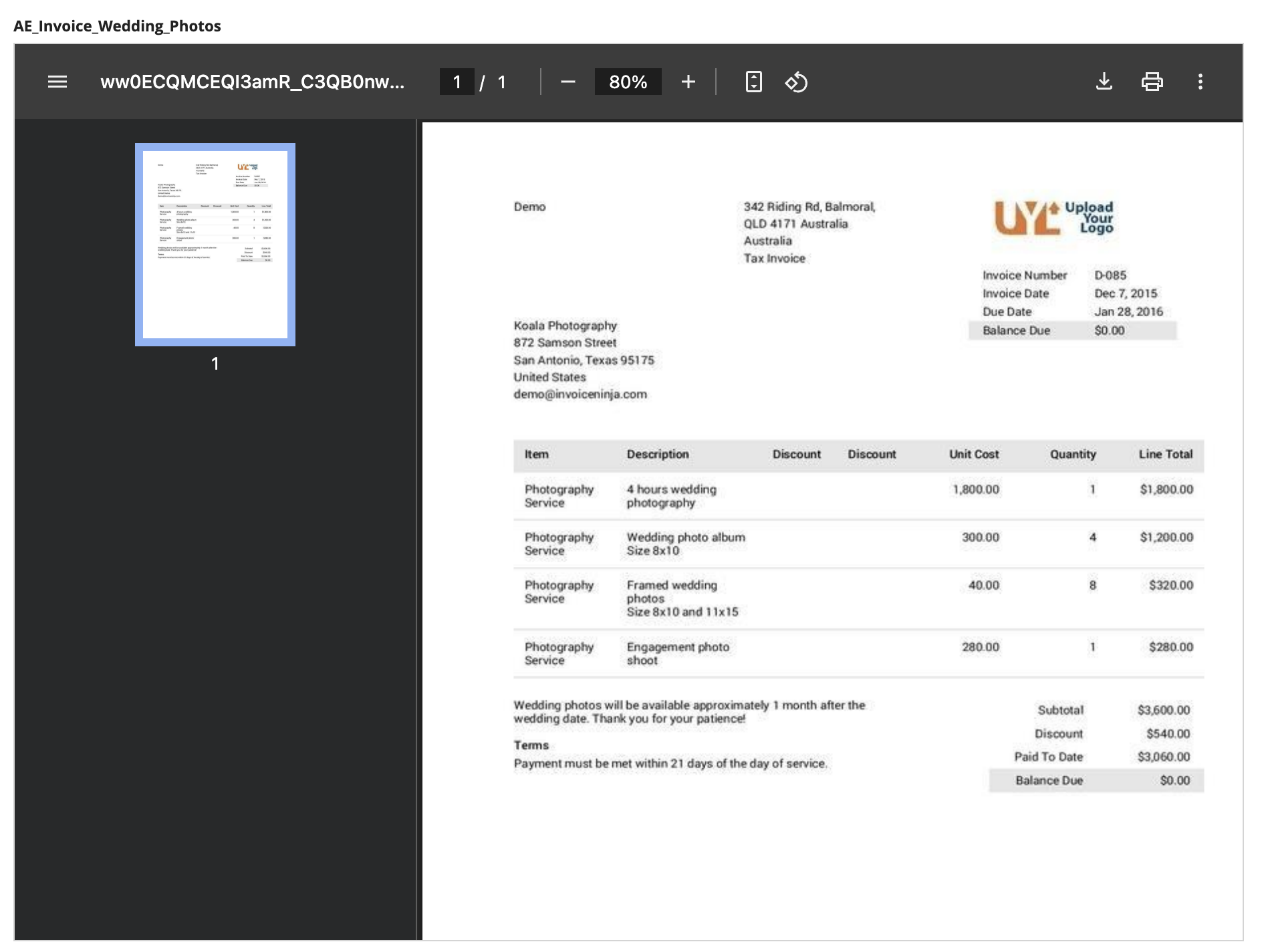Click the Line Total column header
This screenshot has width=1262, height=952.
[x=1166, y=455]
